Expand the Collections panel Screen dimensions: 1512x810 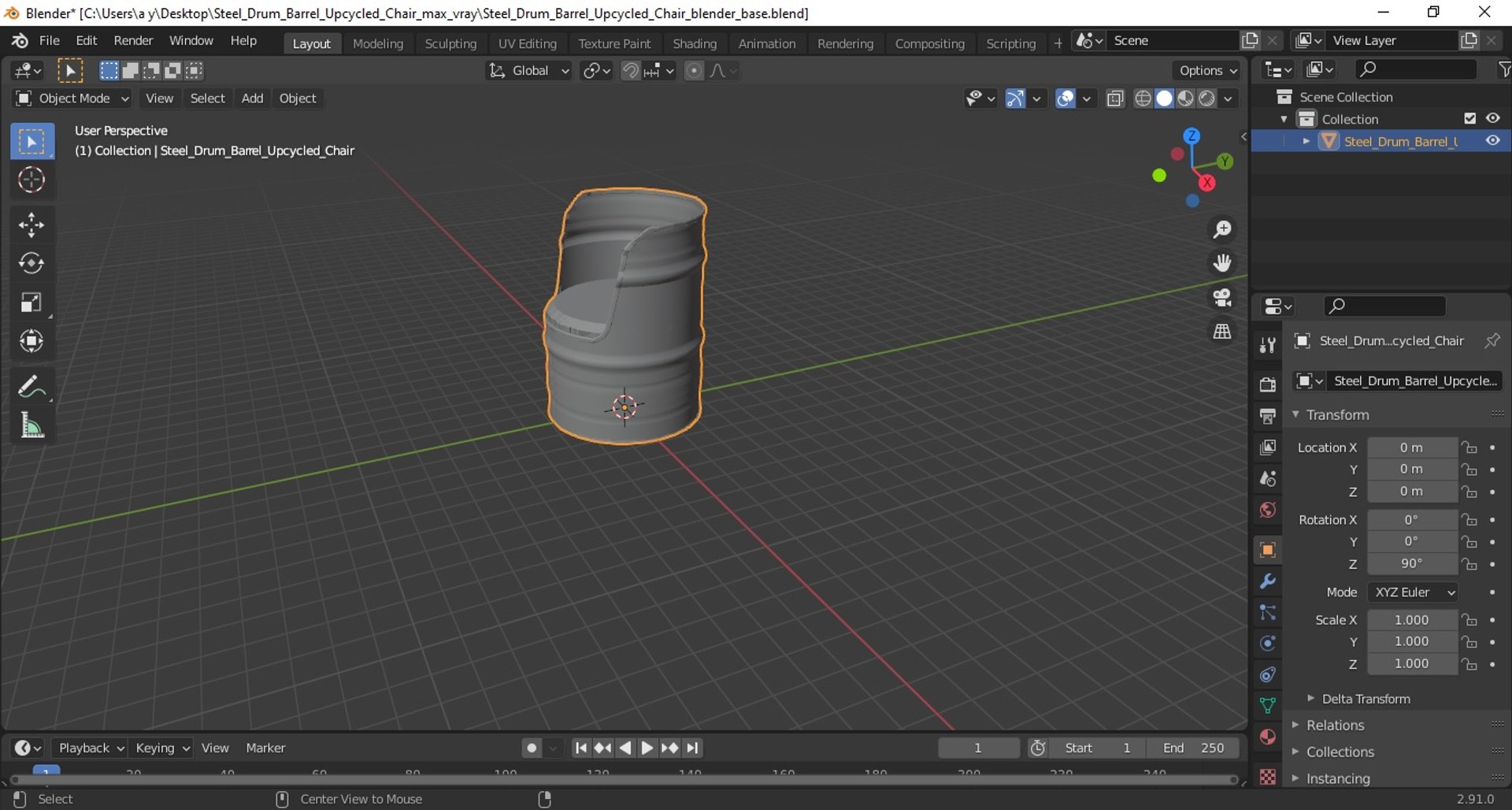point(1340,752)
